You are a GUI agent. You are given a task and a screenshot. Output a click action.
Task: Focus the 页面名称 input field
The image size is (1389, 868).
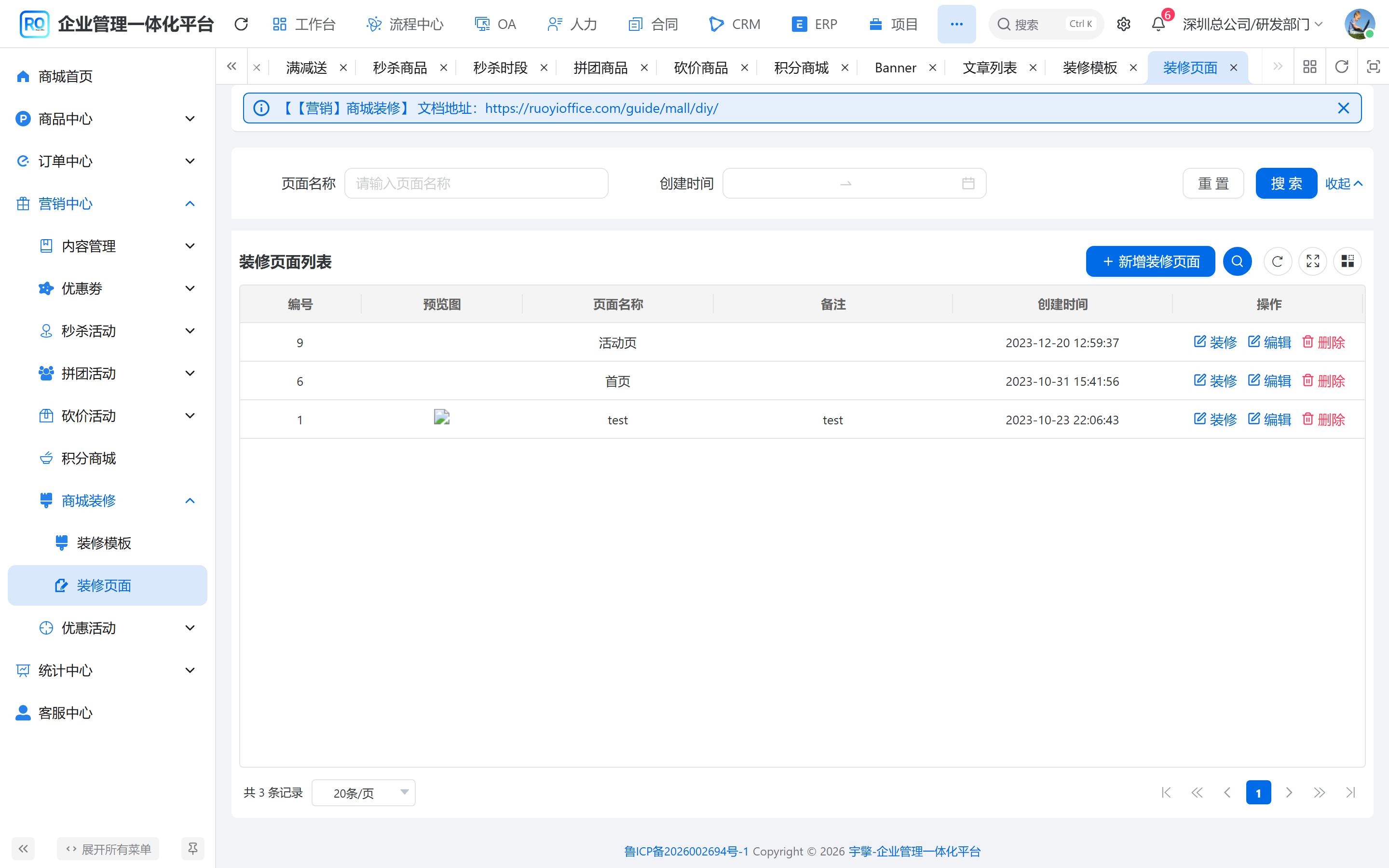coord(476,184)
